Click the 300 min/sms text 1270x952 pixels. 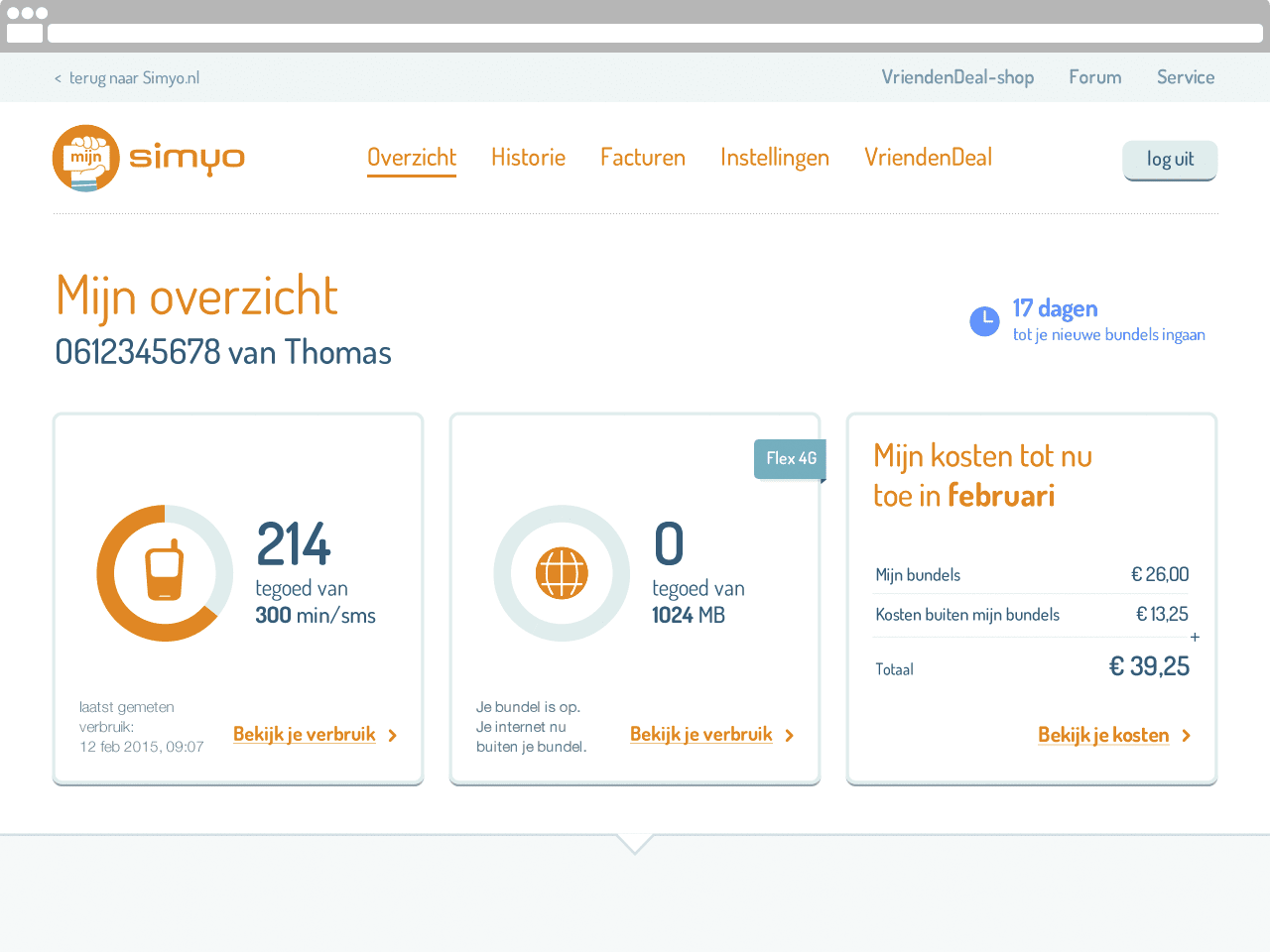click(x=316, y=615)
